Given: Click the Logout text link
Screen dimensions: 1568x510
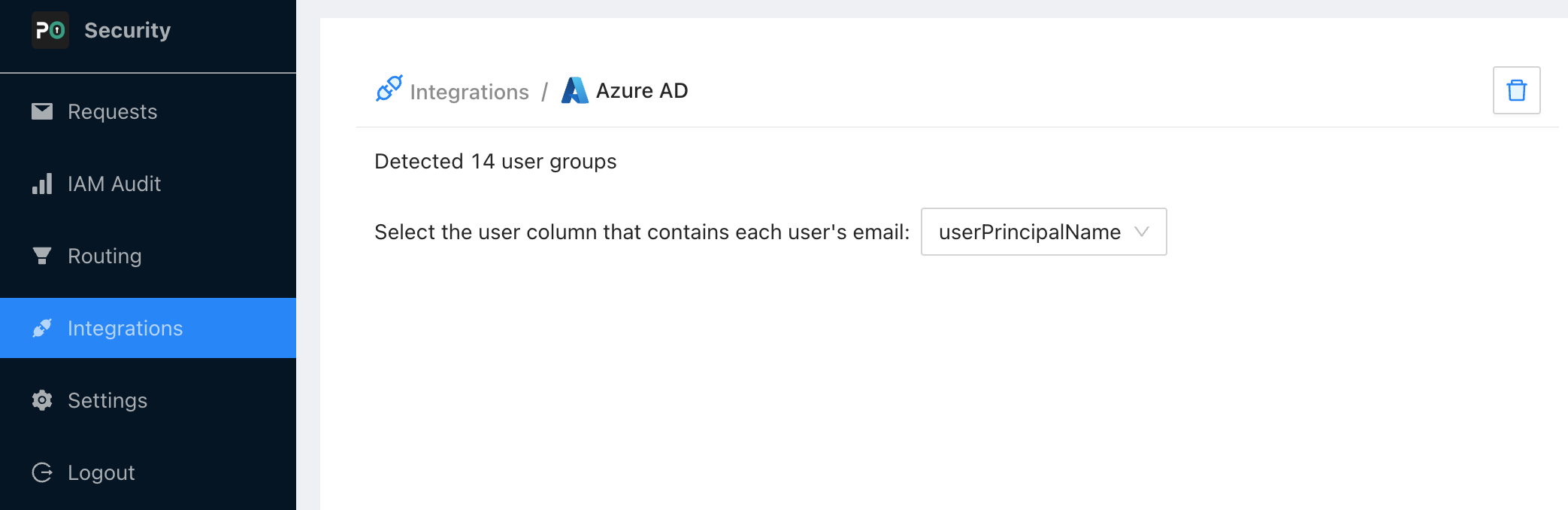Looking at the screenshot, I should tap(101, 472).
